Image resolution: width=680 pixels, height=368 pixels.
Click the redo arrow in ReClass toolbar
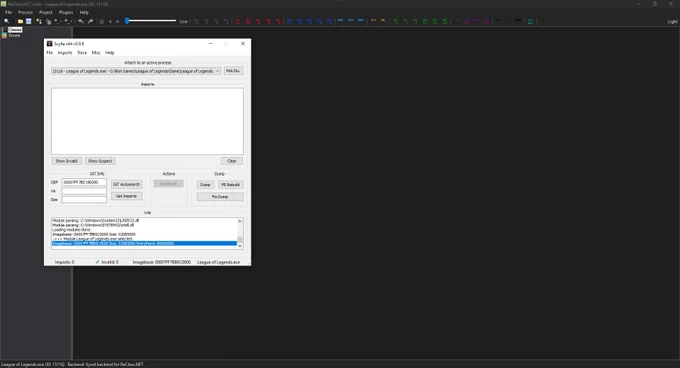(x=90, y=21)
